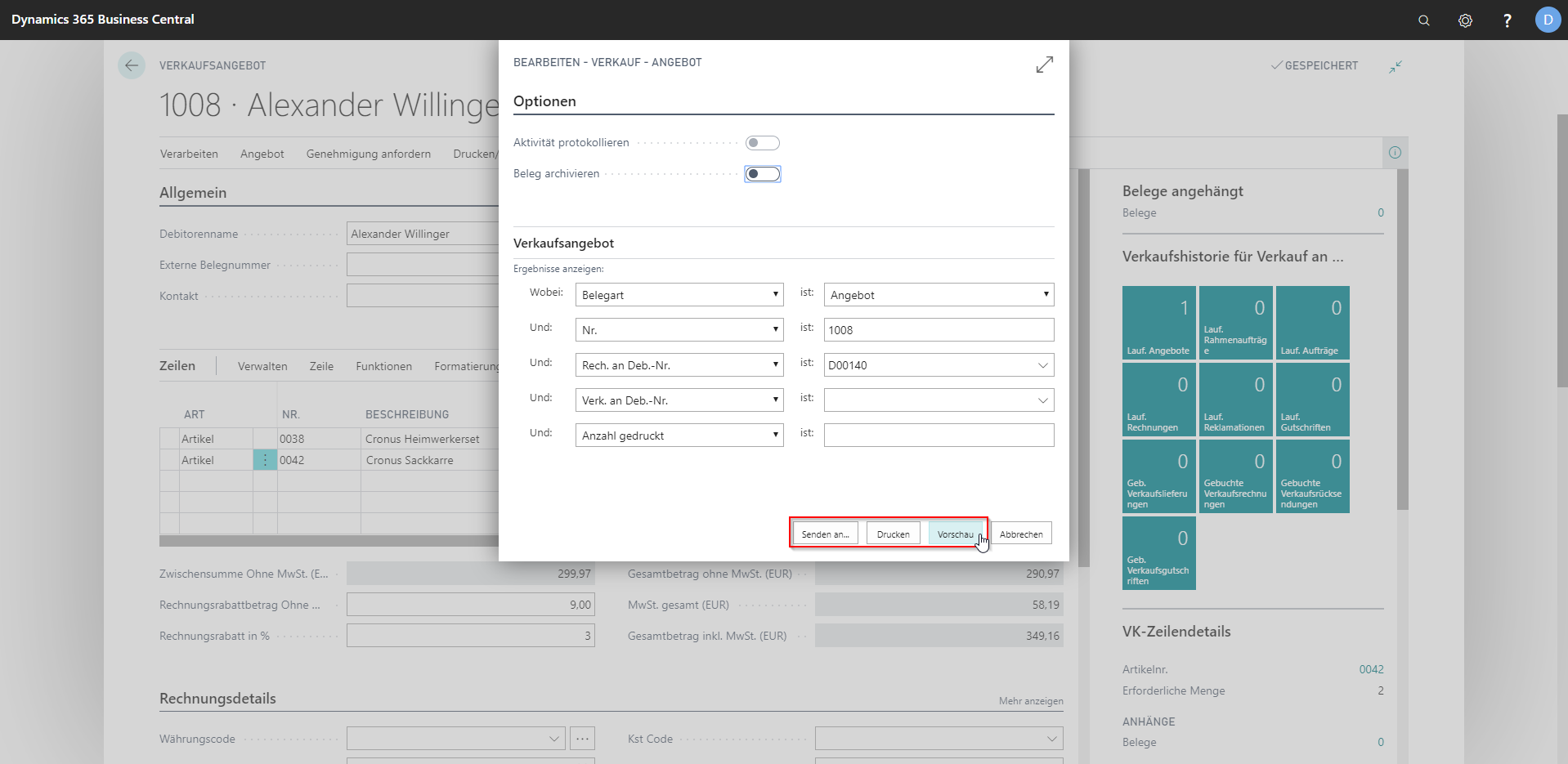Click the Rechnungsrabatt in % field
1568x764 pixels.
470,636
